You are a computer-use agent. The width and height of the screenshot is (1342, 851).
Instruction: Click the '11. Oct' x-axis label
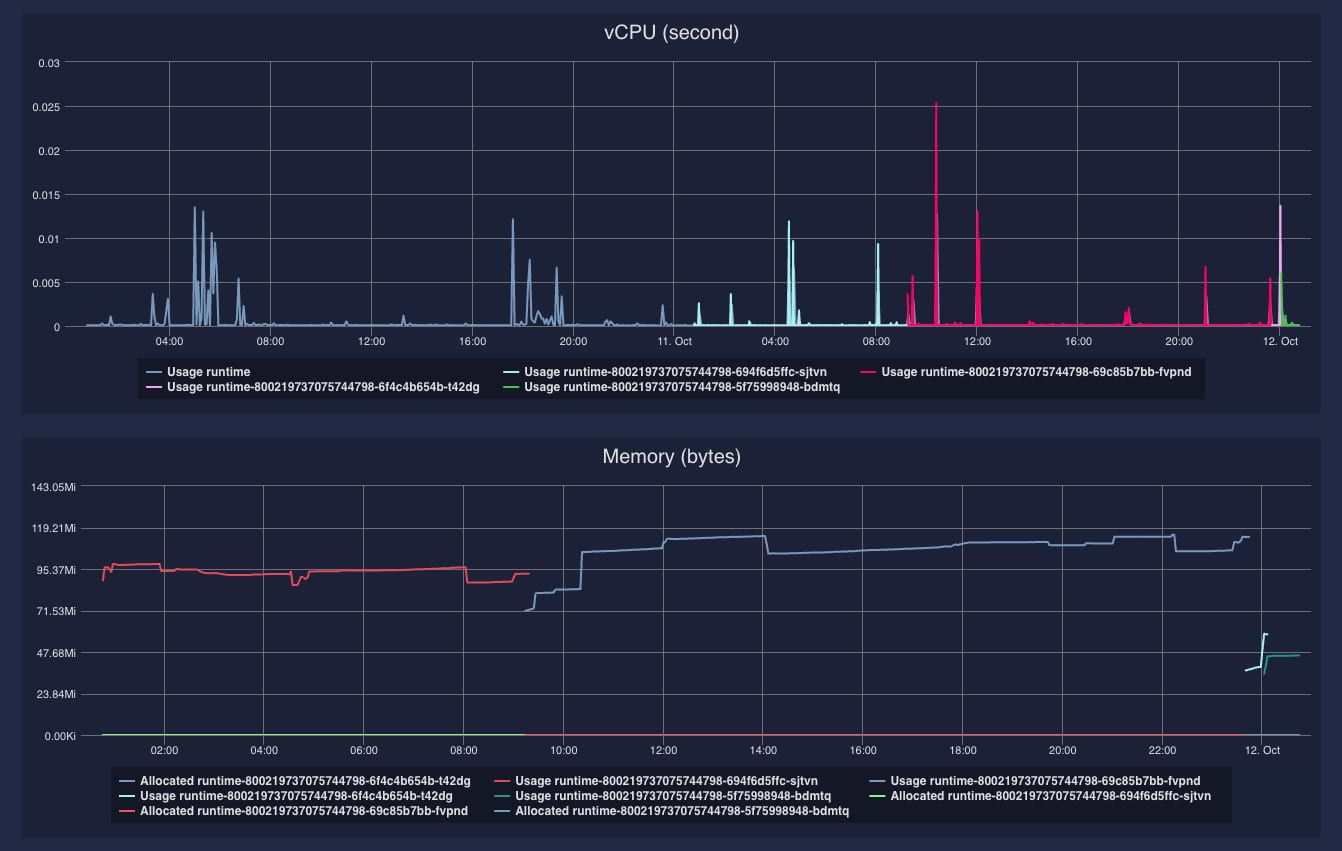[674, 341]
